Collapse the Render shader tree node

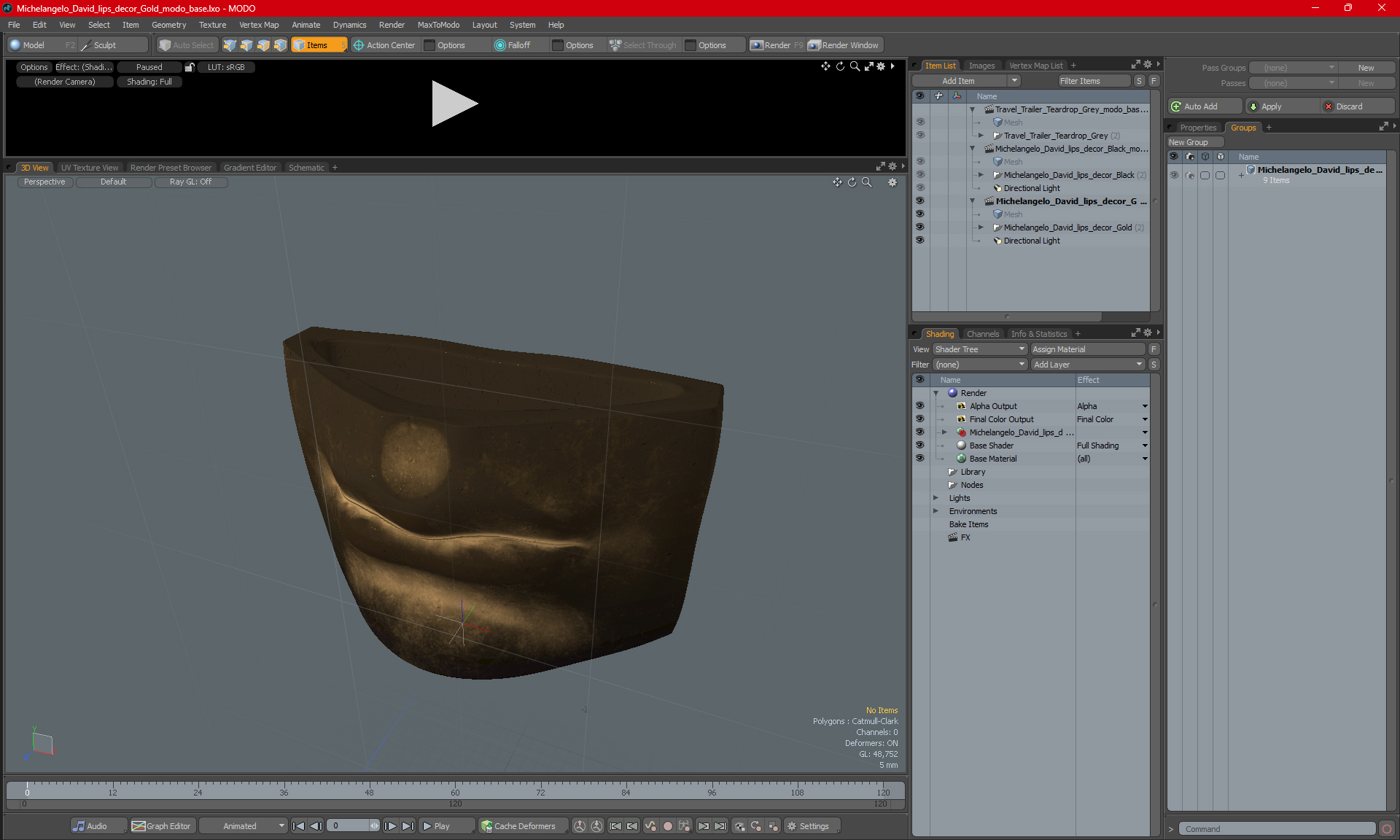(x=936, y=393)
